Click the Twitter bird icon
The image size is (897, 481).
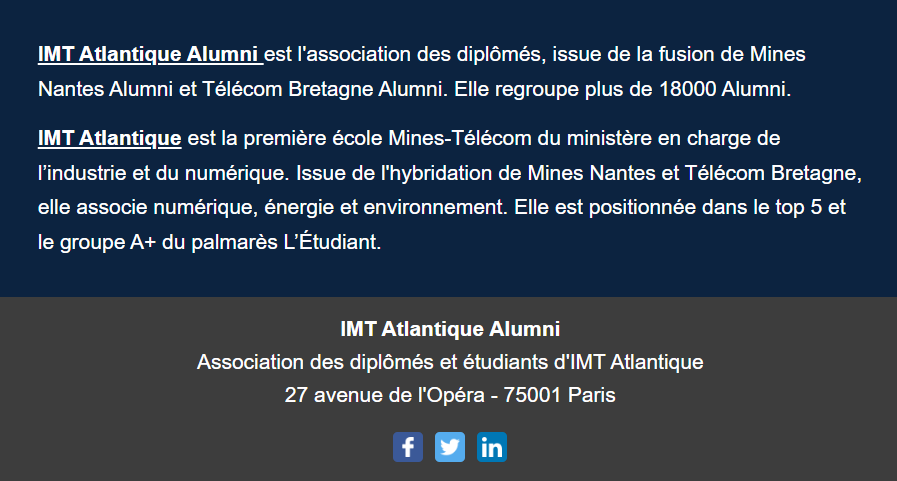[450, 447]
